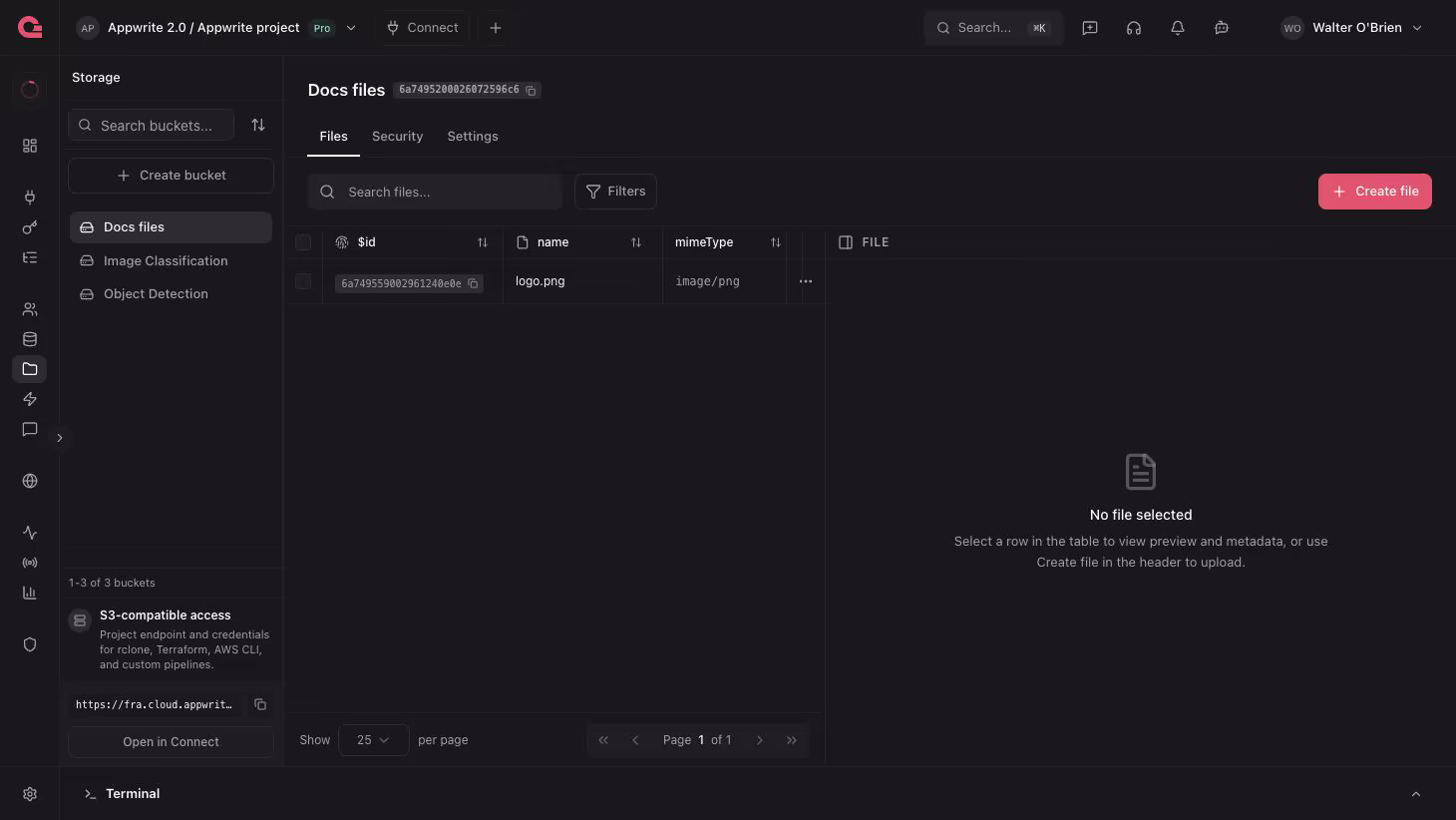Image resolution: width=1456 pixels, height=820 pixels.
Task: Open the plug integrations icon in sidebar
Action: (30, 197)
